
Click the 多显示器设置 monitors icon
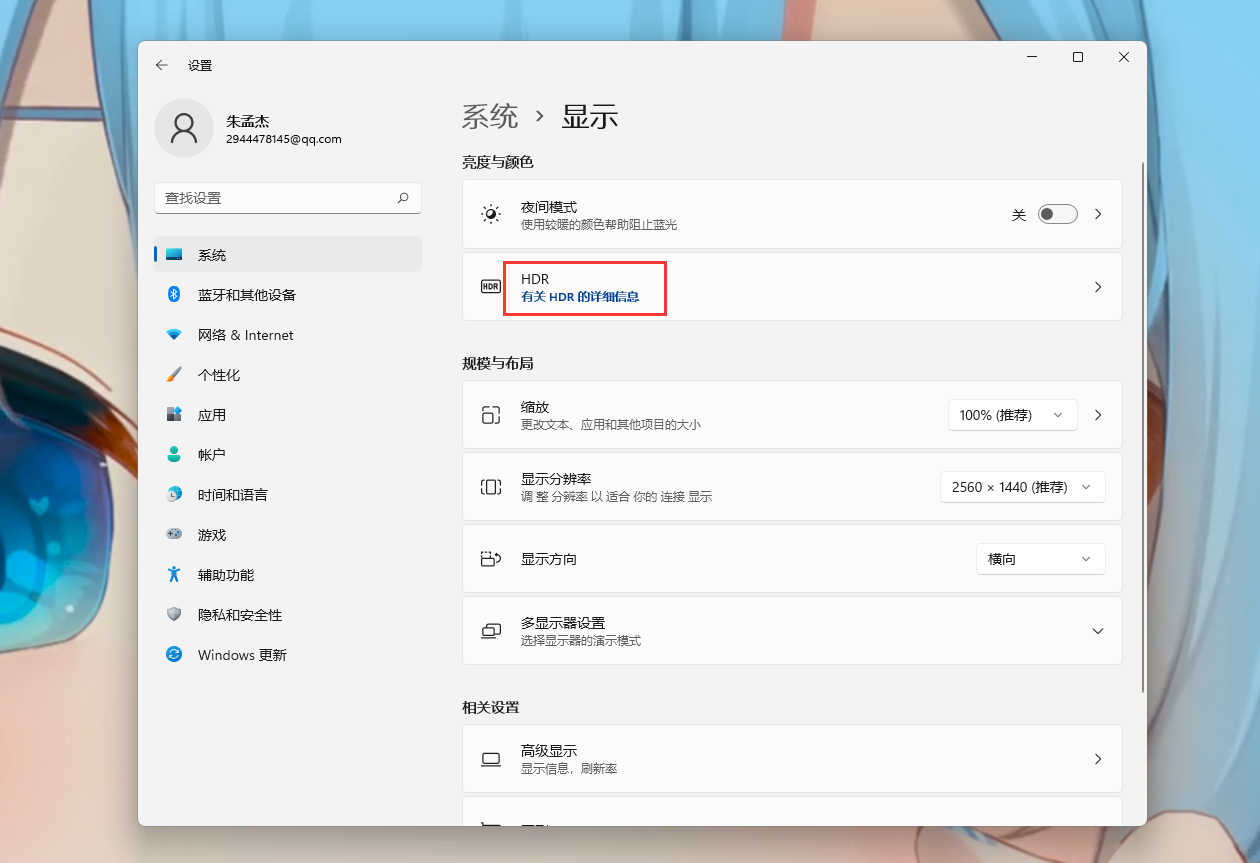pyautogui.click(x=490, y=631)
